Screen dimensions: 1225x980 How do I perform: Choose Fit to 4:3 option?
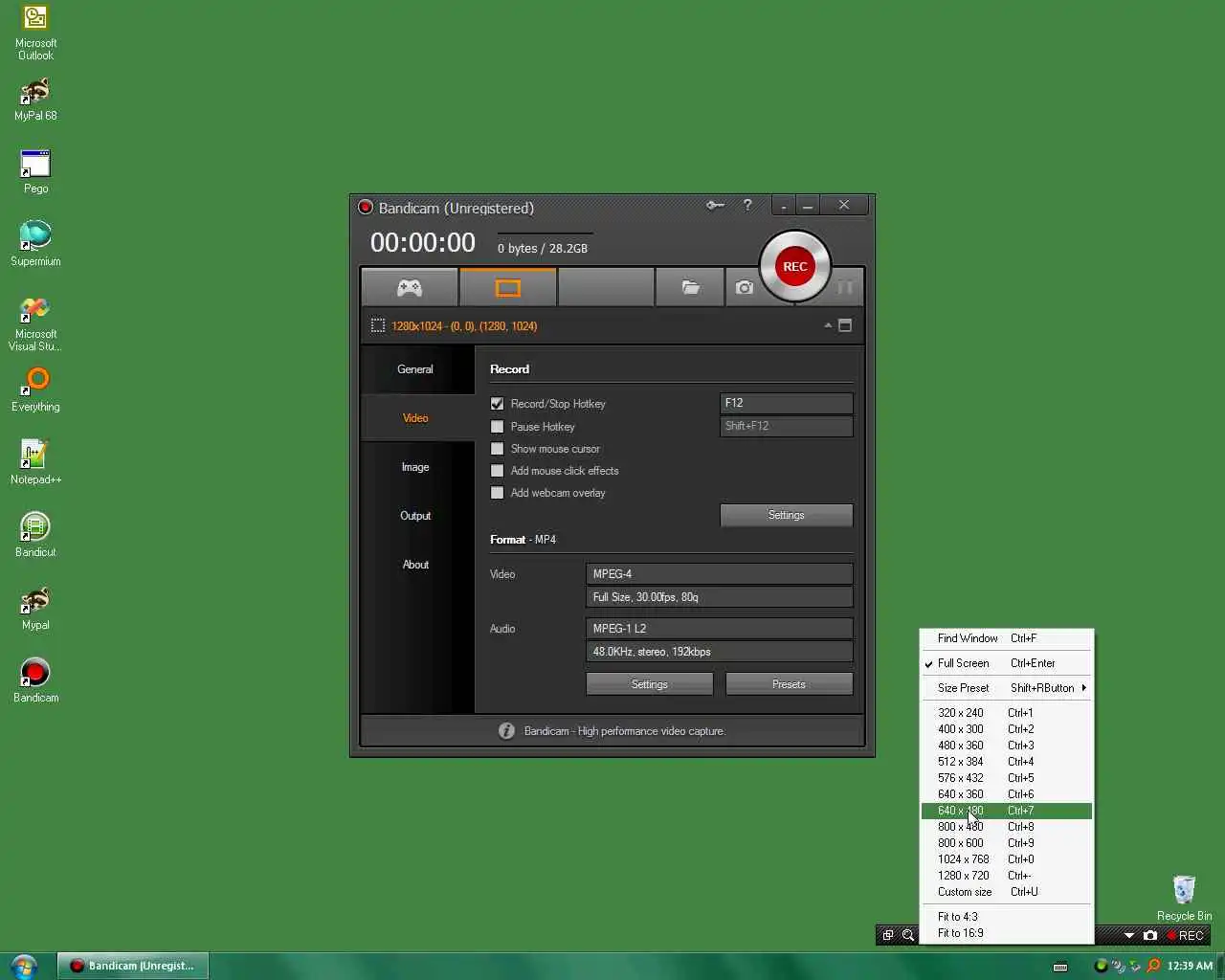click(x=1006, y=917)
